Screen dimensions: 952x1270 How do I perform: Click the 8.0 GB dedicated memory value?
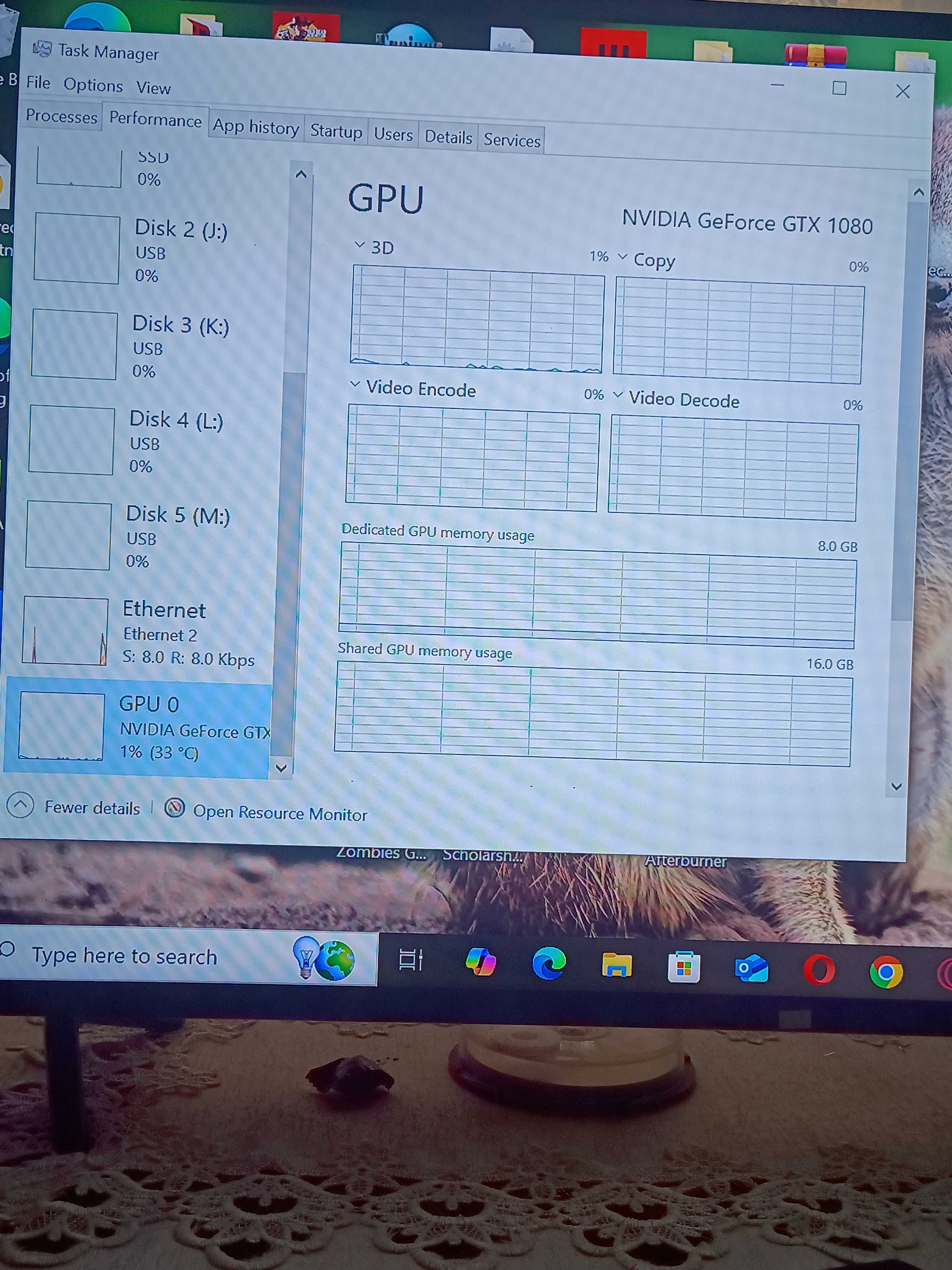[x=837, y=546]
